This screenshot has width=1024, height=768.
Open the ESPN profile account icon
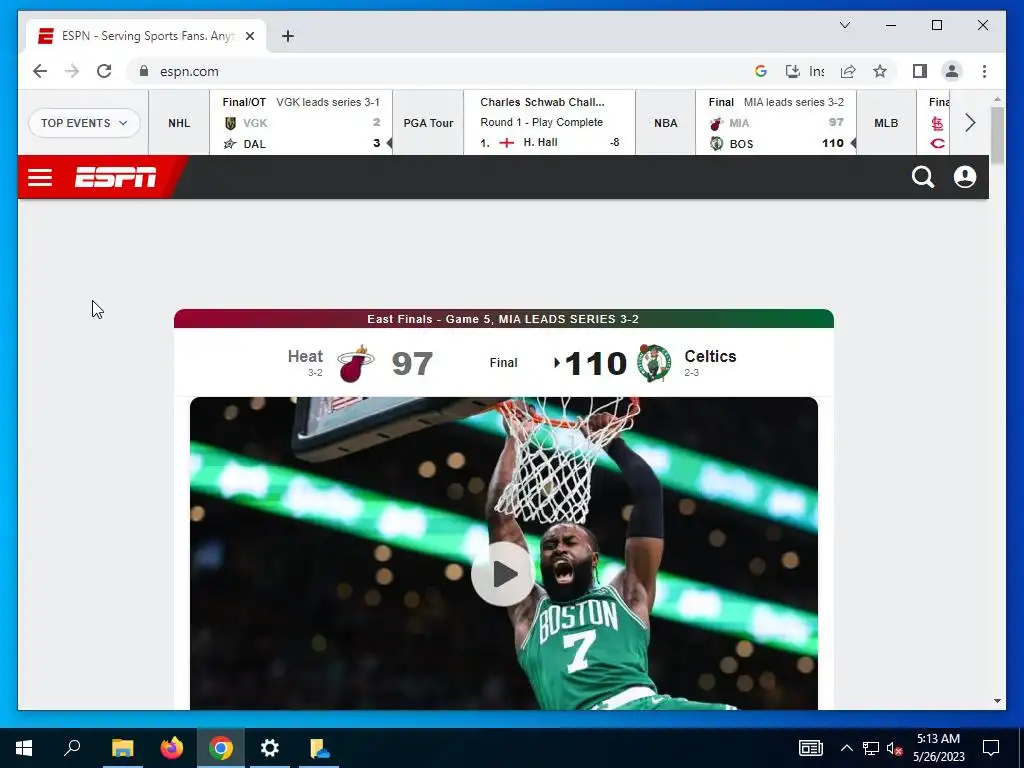(x=965, y=177)
